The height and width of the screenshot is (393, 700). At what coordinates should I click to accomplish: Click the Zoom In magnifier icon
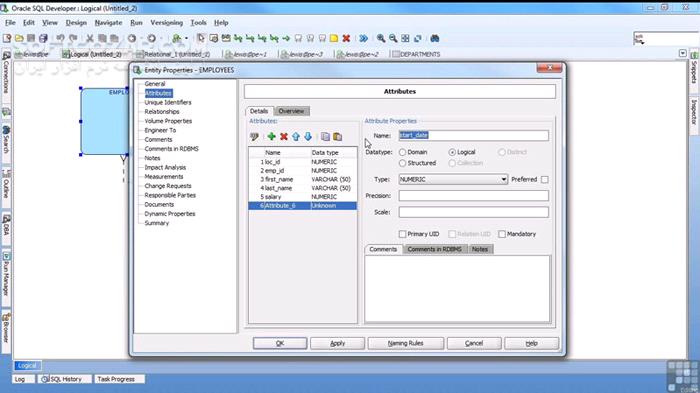point(381,38)
